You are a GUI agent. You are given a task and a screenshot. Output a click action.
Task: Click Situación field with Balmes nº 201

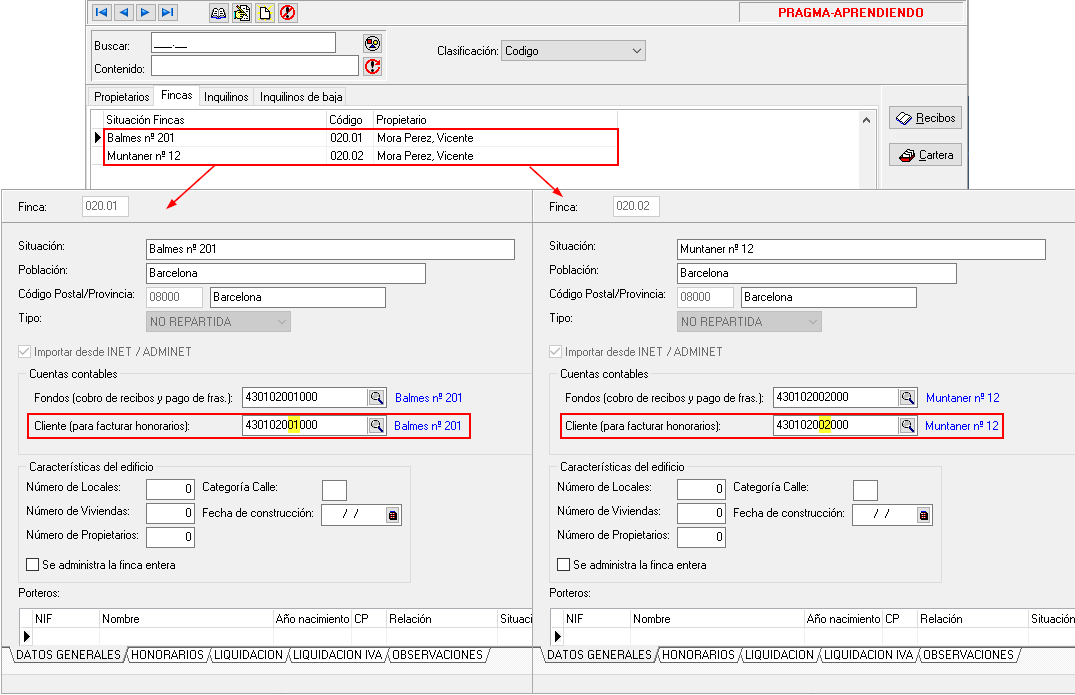330,249
